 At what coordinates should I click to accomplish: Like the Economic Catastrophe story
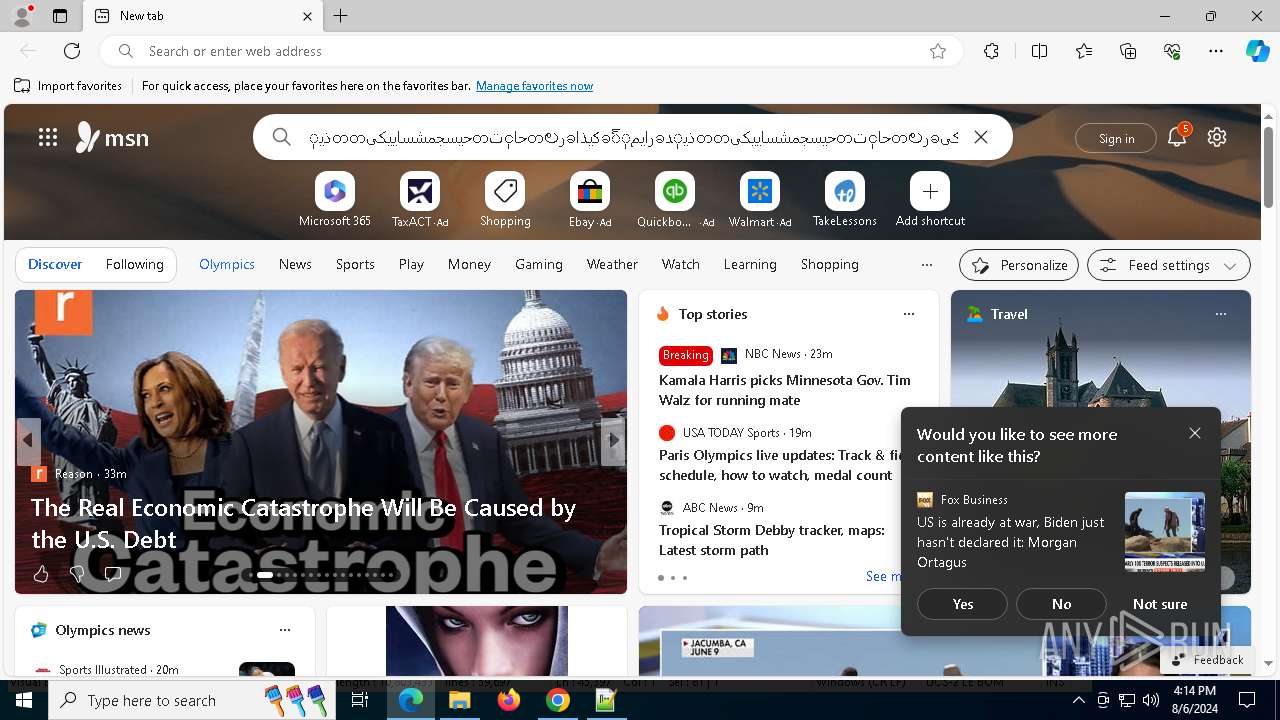tap(41, 574)
